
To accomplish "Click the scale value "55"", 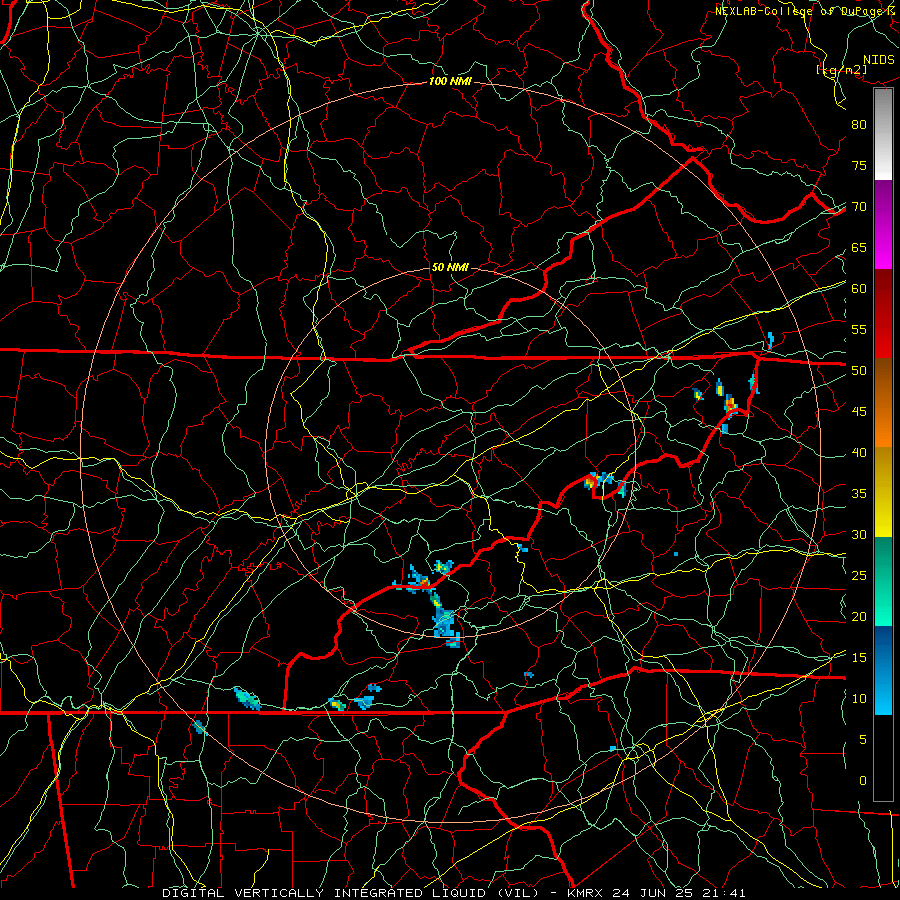I will pyautogui.click(x=859, y=329).
